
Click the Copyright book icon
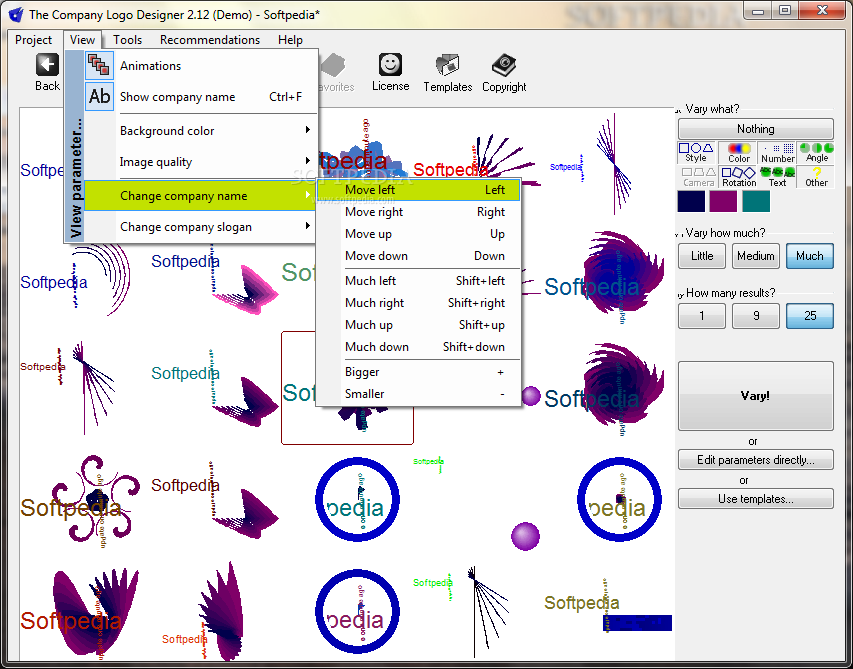click(x=504, y=65)
